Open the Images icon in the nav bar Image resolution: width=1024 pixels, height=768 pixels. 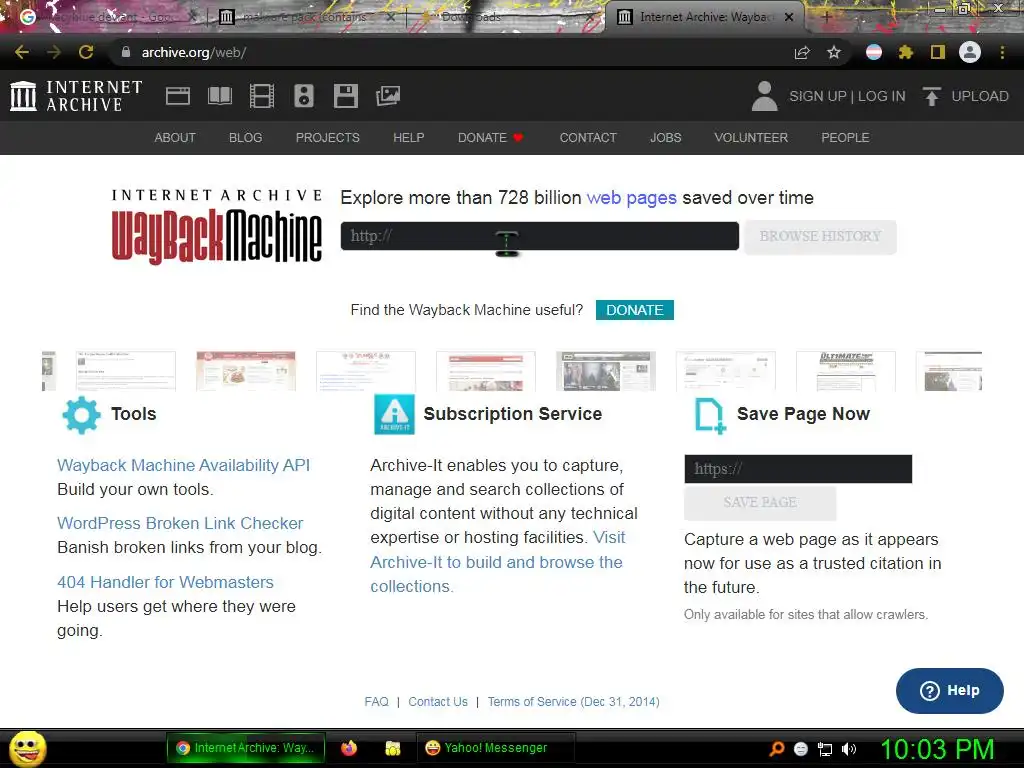click(x=388, y=96)
